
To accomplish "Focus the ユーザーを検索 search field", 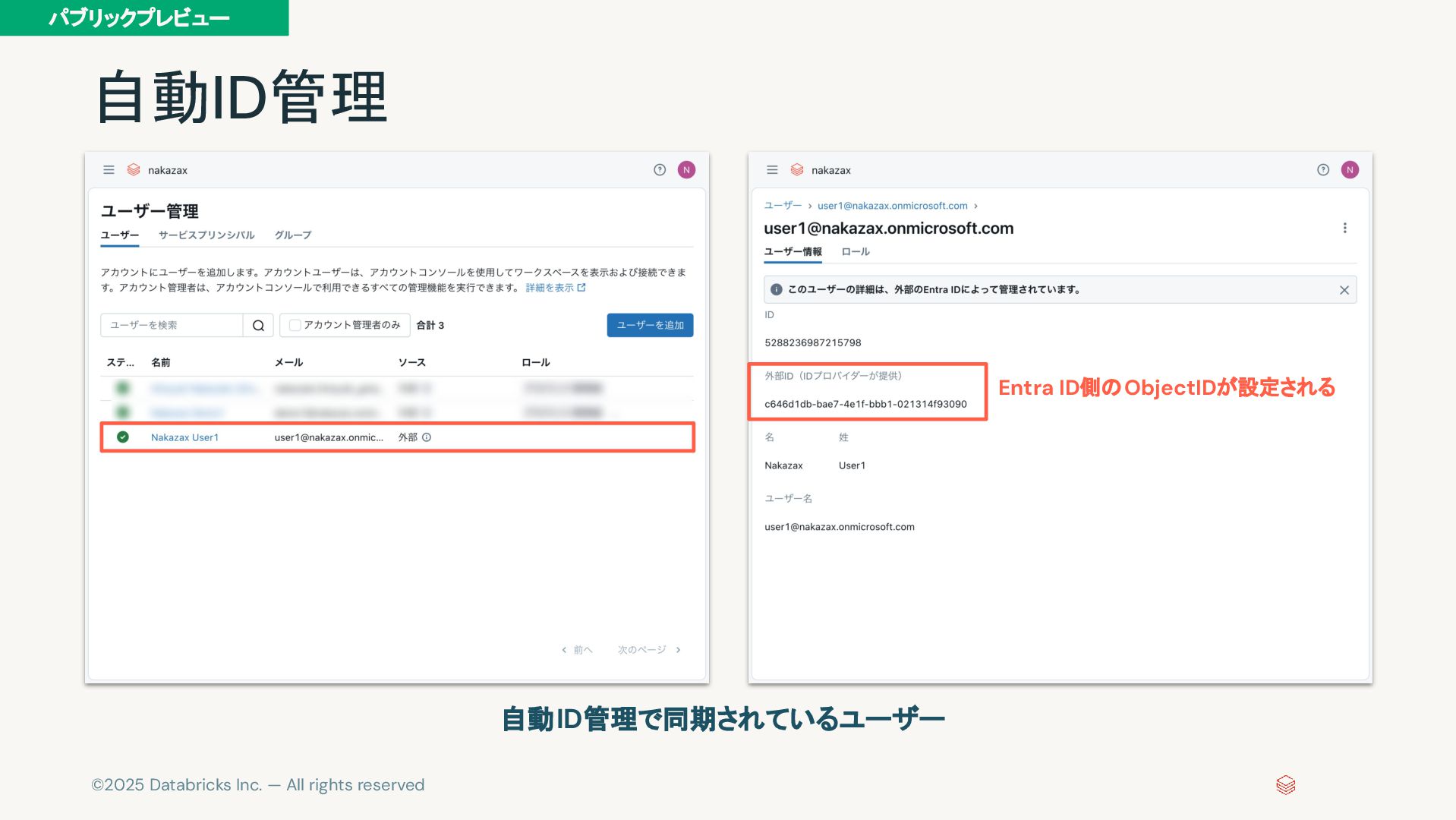I will (x=172, y=325).
